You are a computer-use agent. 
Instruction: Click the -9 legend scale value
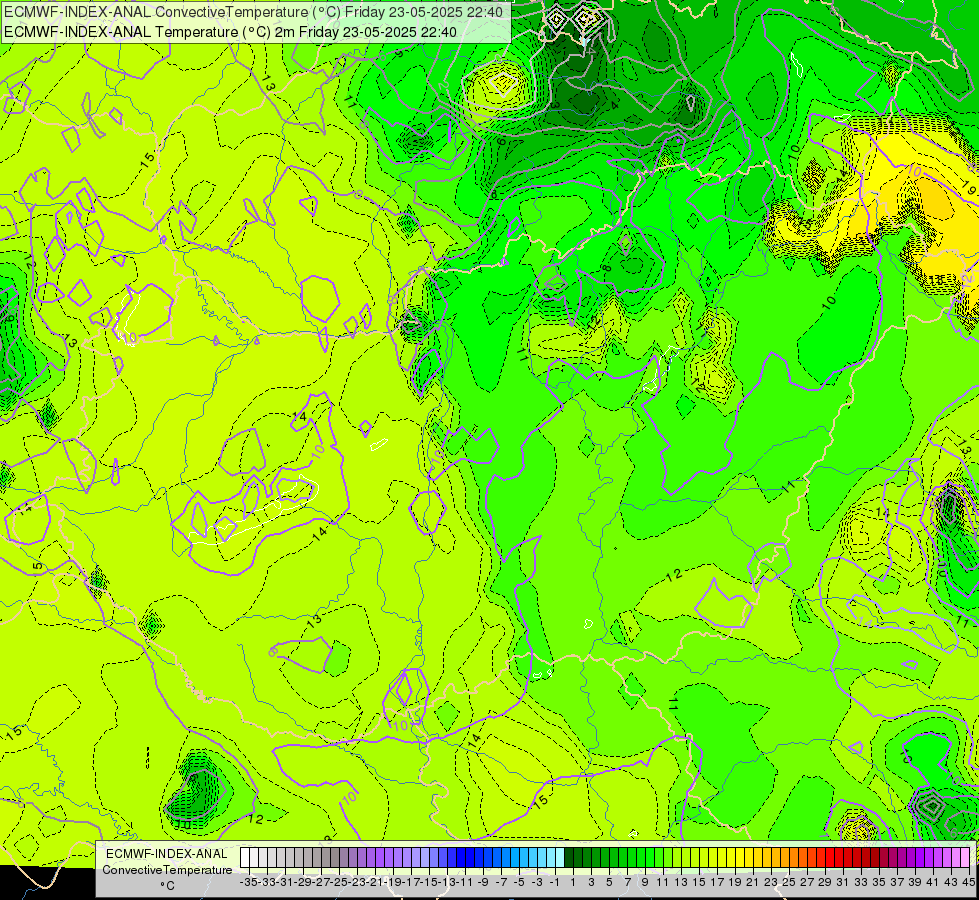click(x=483, y=882)
